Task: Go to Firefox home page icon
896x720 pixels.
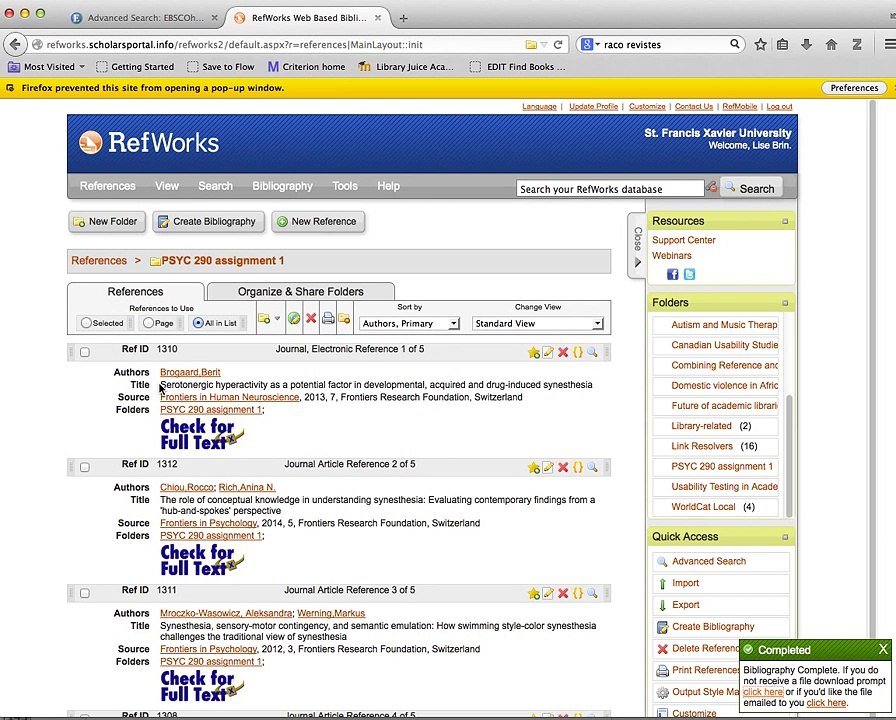Action: pos(831,45)
